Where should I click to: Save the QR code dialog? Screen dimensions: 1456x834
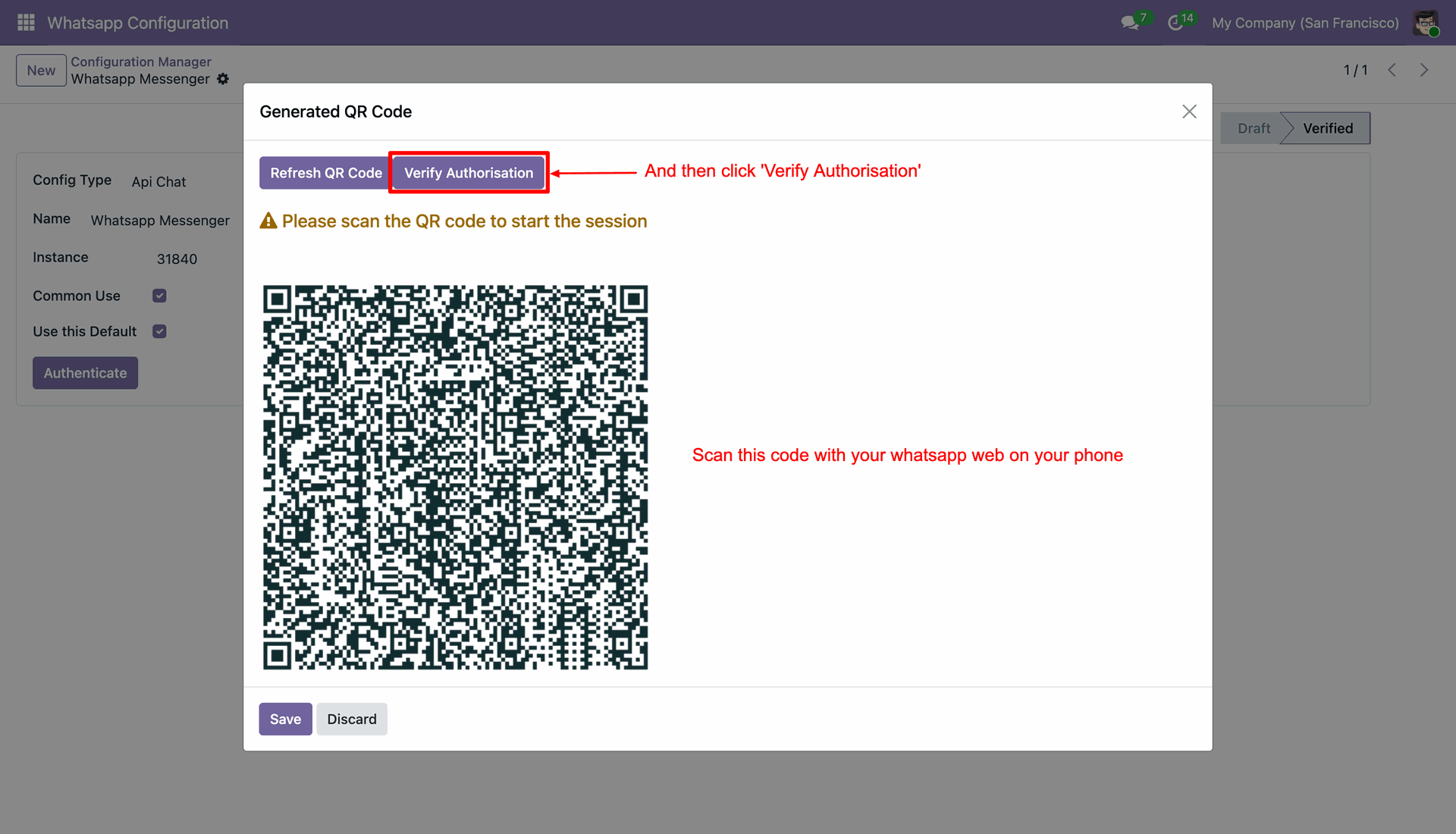285,719
